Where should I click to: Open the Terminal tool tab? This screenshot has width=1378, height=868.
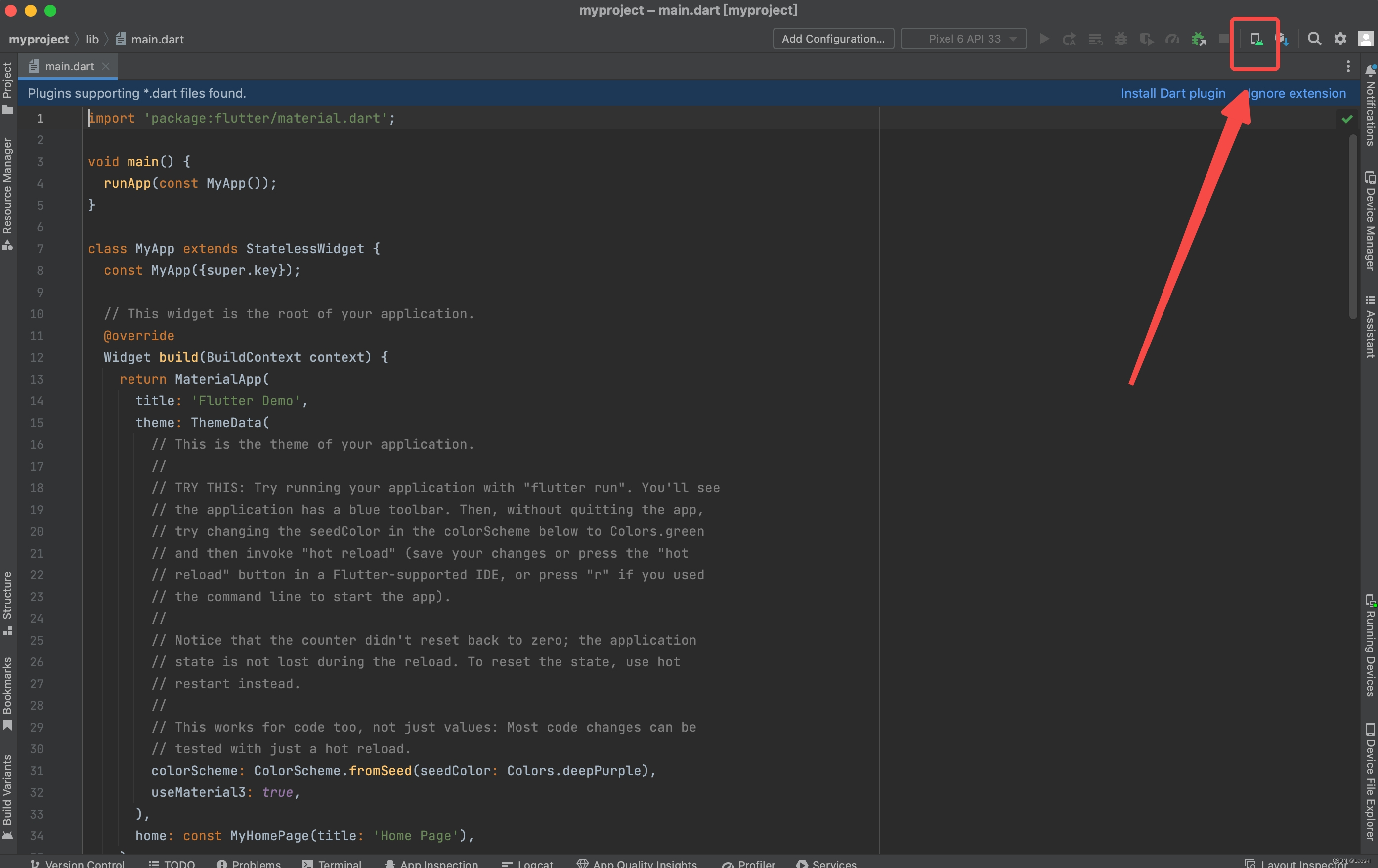click(333, 863)
